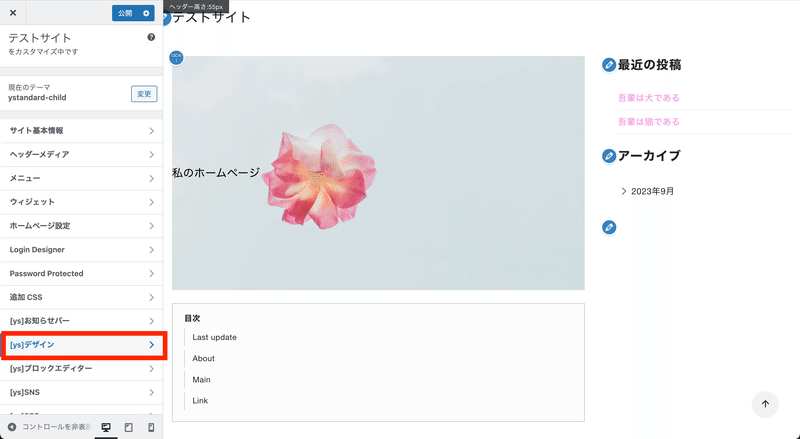Click 私のホームページ text on image

216,173
